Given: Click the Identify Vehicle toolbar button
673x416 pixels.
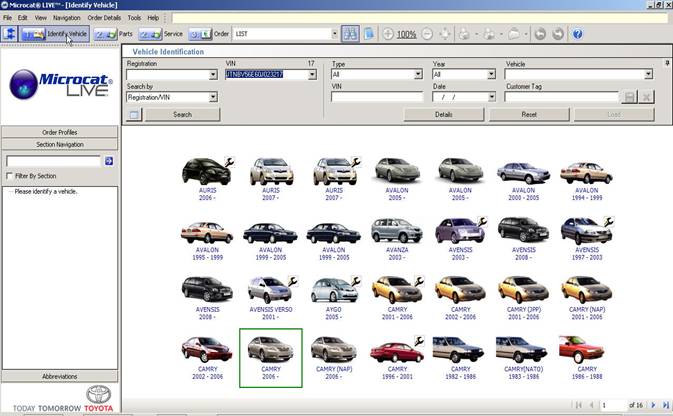Looking at the screenshot, I should (x=54, y=33).
